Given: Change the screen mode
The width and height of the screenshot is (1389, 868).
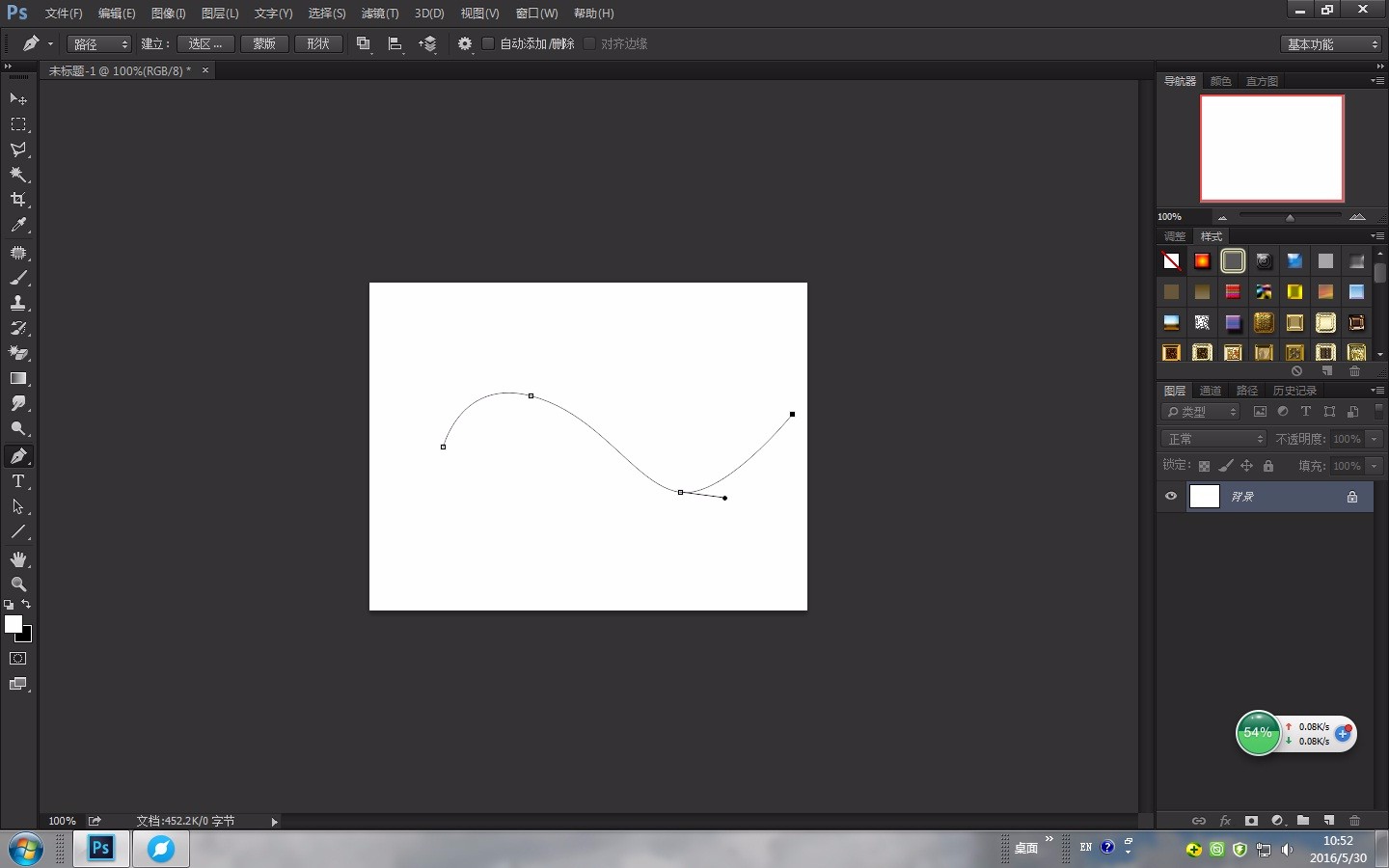Looking at the screenshot, I should [18, 684].
